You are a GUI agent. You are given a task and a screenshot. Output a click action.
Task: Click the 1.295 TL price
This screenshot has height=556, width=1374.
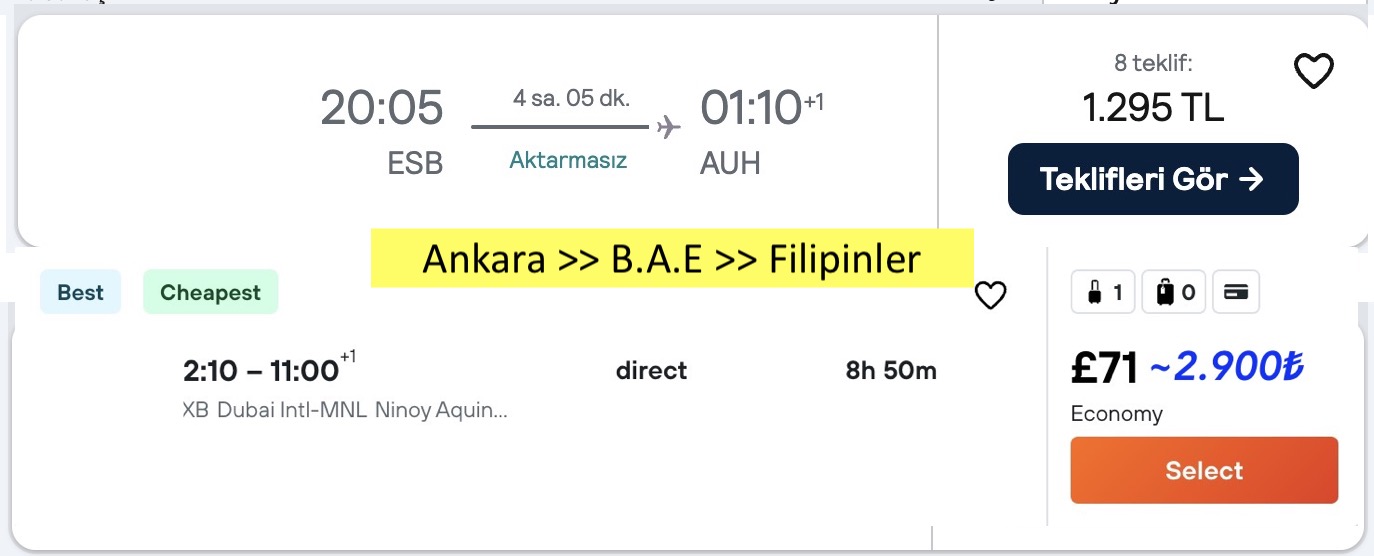1153,107
